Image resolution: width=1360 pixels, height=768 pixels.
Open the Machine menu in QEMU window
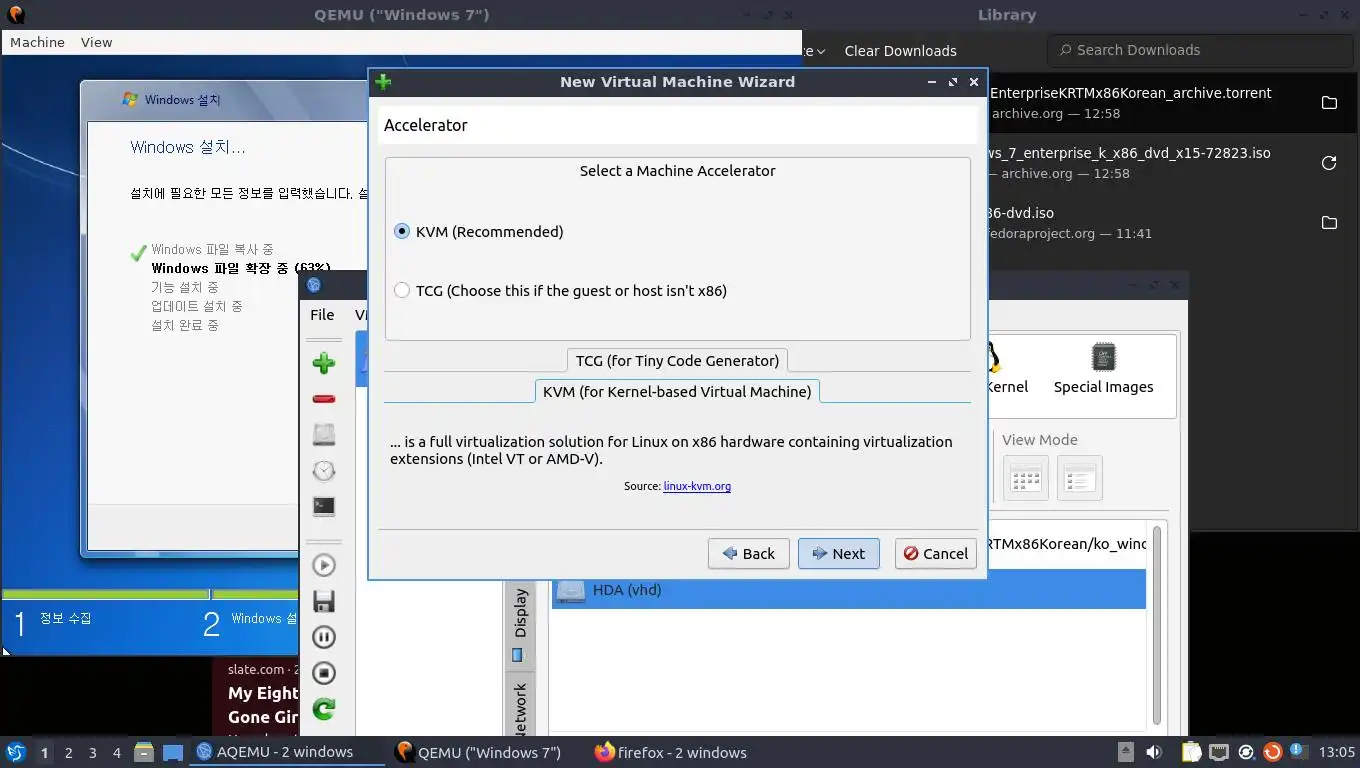pos(37,42)
